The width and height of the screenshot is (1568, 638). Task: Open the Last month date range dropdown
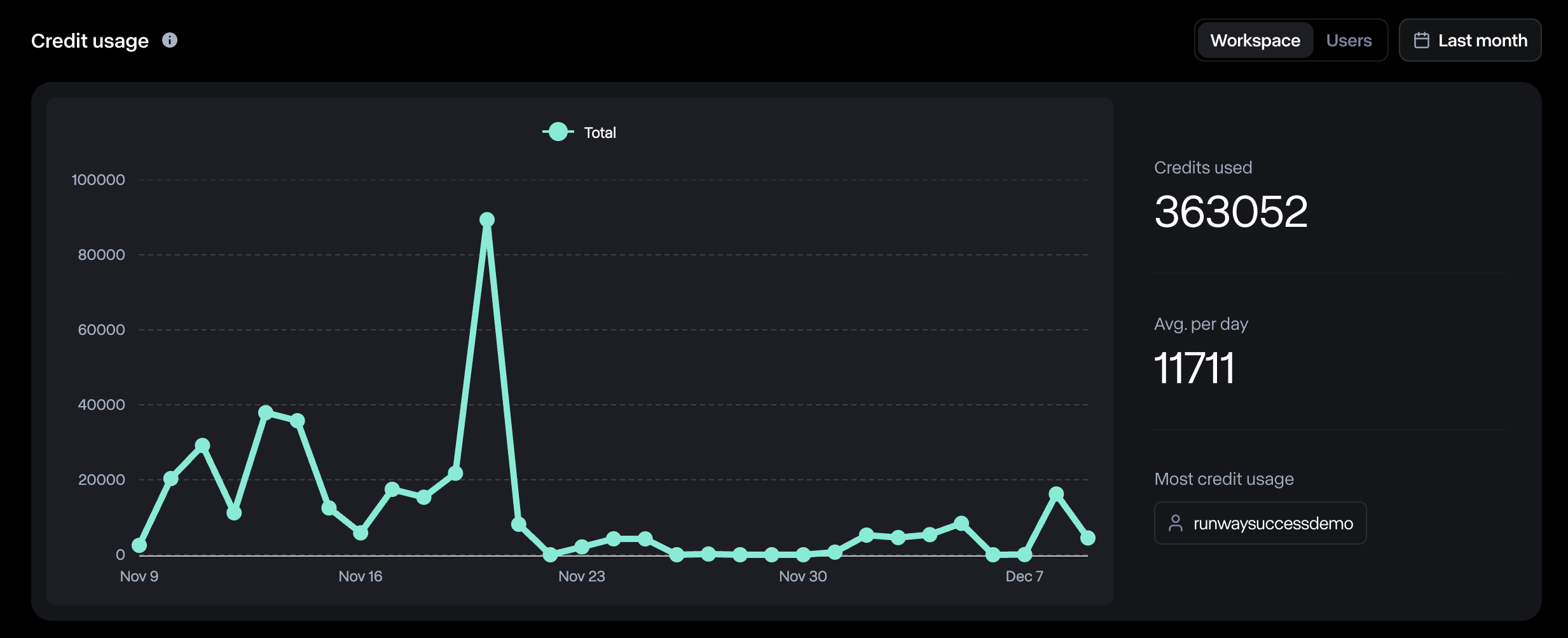[x=1469, y=41]
